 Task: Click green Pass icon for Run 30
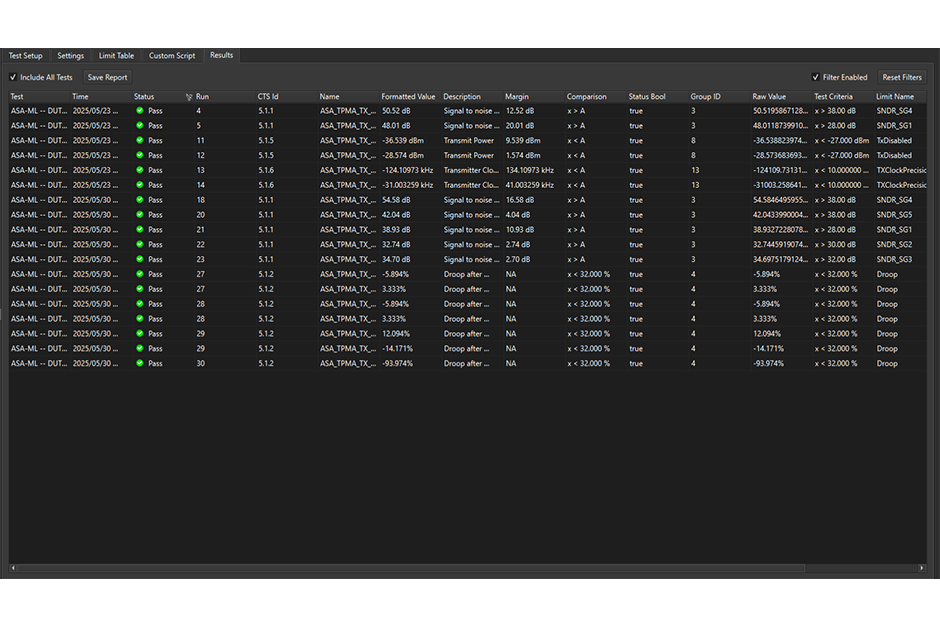click(x=140, y=364)
